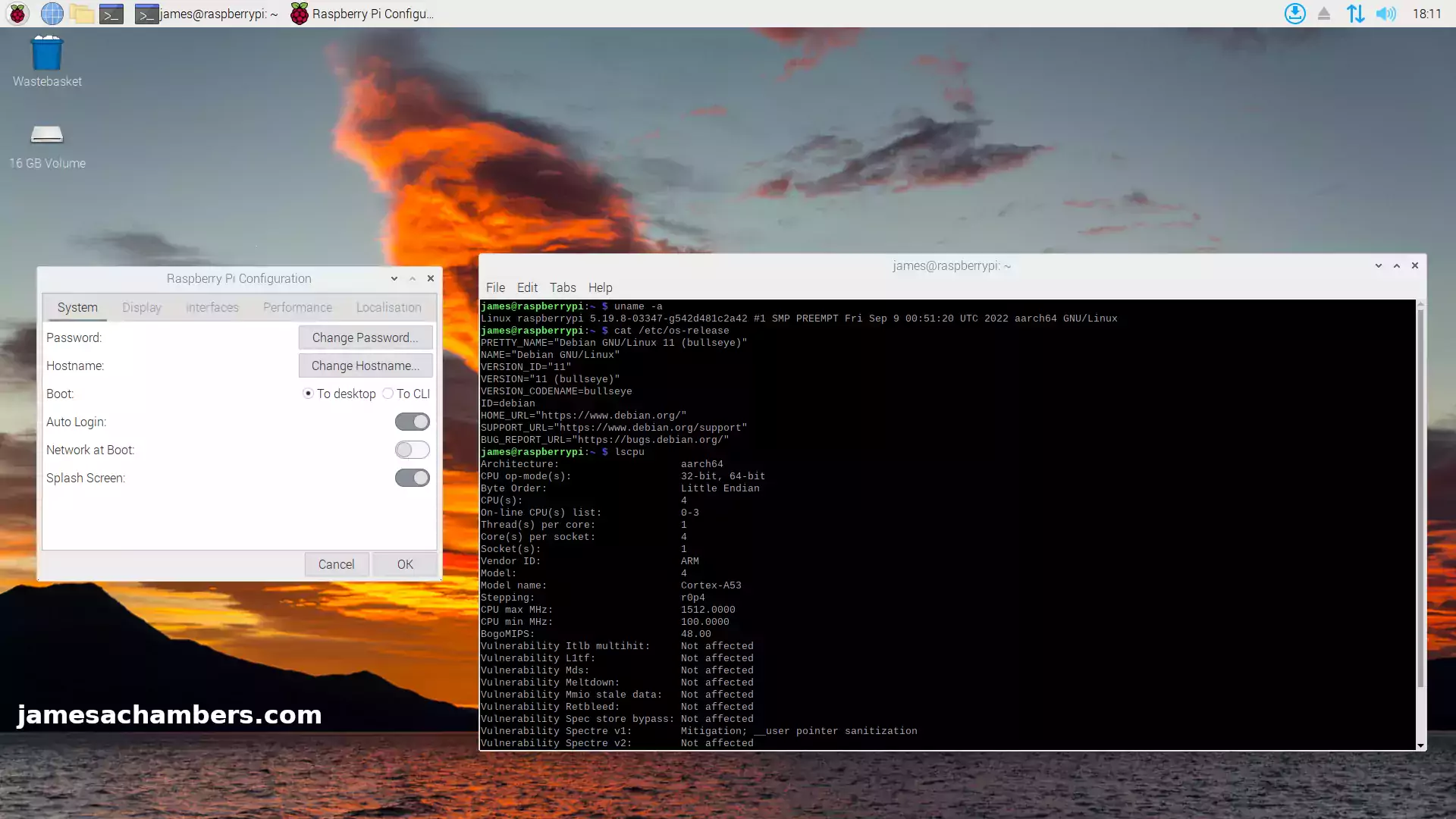The height and width of the screenshot is (819, 1456).
Task: Click the Raspberry Pi Configuration title bar
Action: 239,278
